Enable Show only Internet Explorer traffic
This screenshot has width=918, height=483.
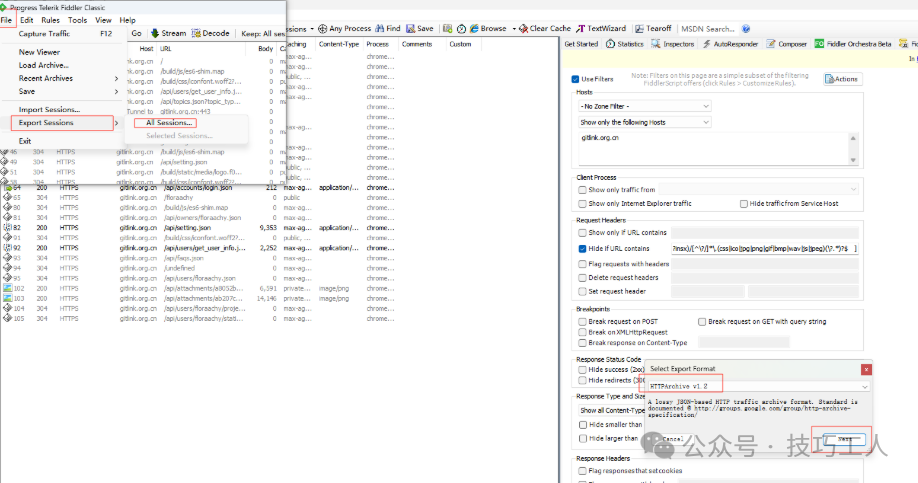pos(582,204)
